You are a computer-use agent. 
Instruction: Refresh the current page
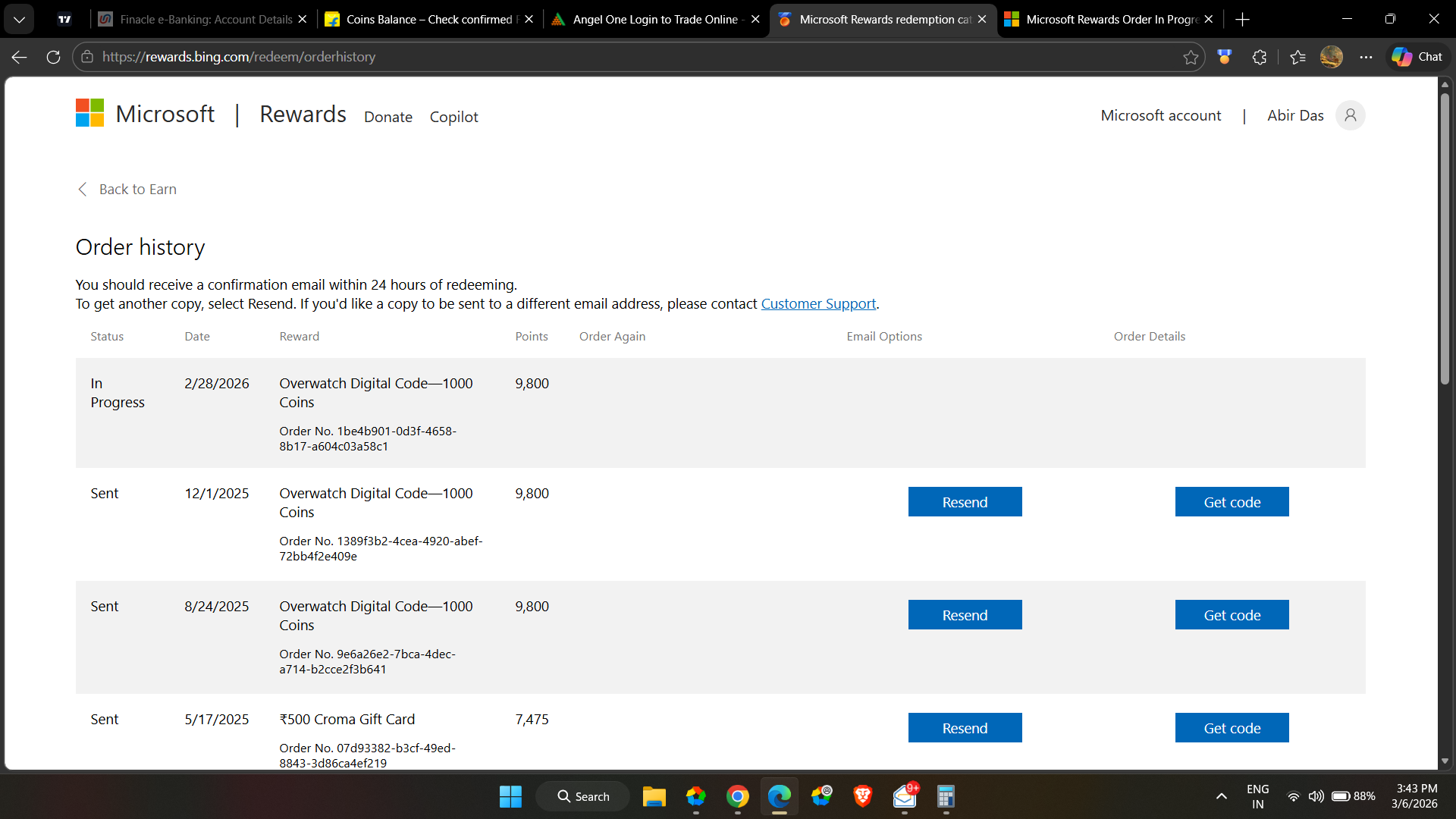pos(53,57)
